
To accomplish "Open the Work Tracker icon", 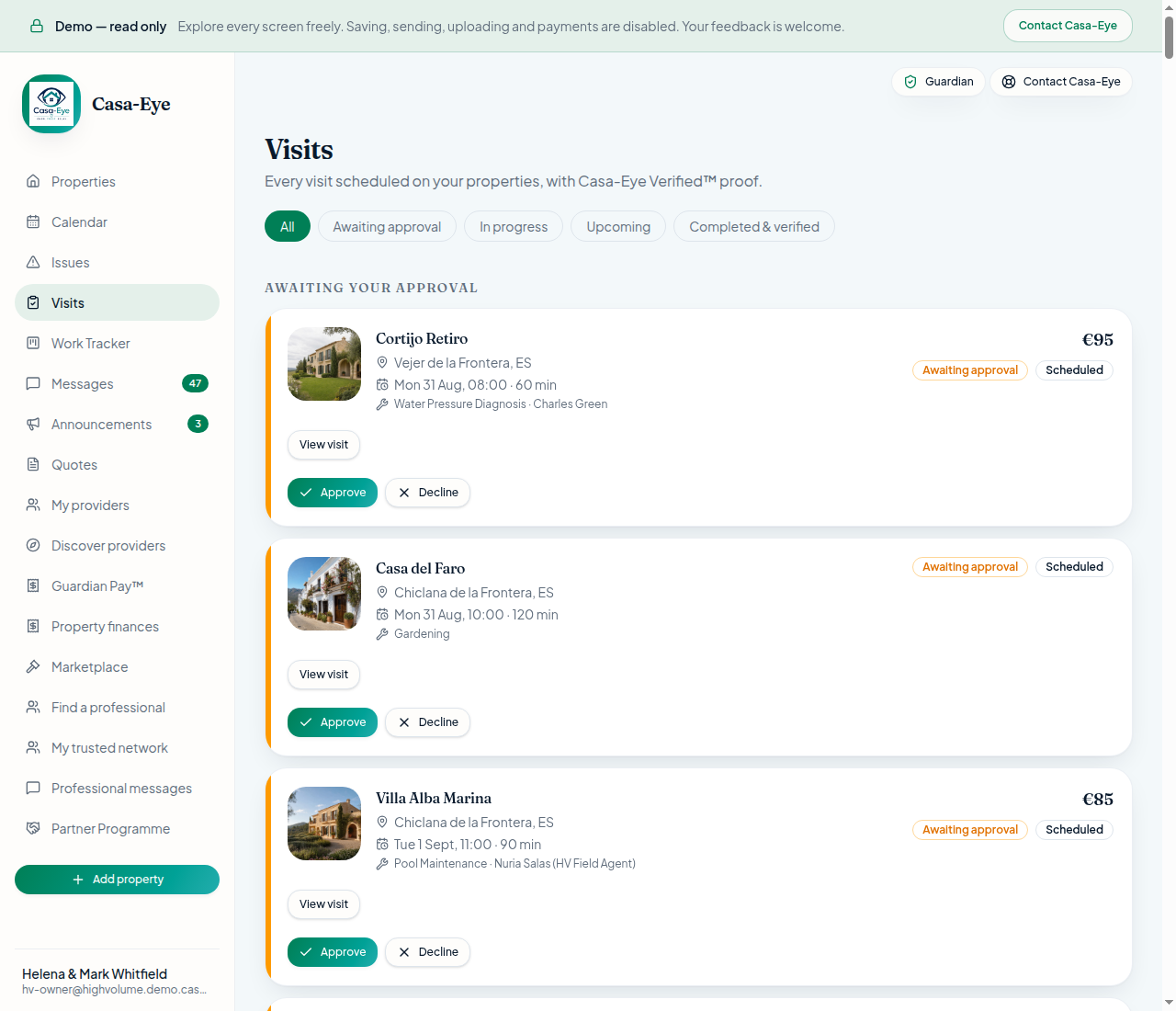I will (33, 343).
